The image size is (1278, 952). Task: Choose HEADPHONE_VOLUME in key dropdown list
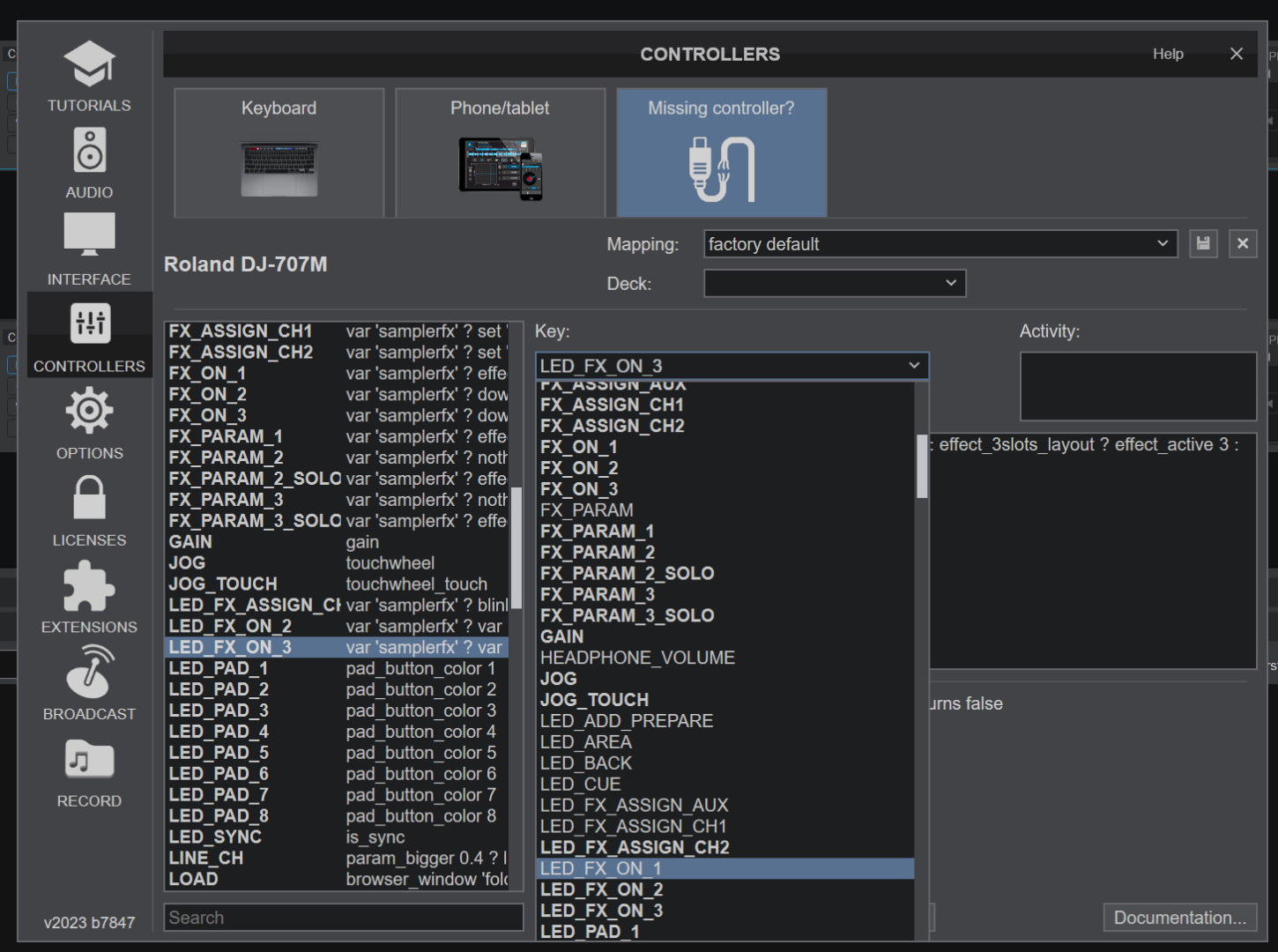tap(726, 658)
